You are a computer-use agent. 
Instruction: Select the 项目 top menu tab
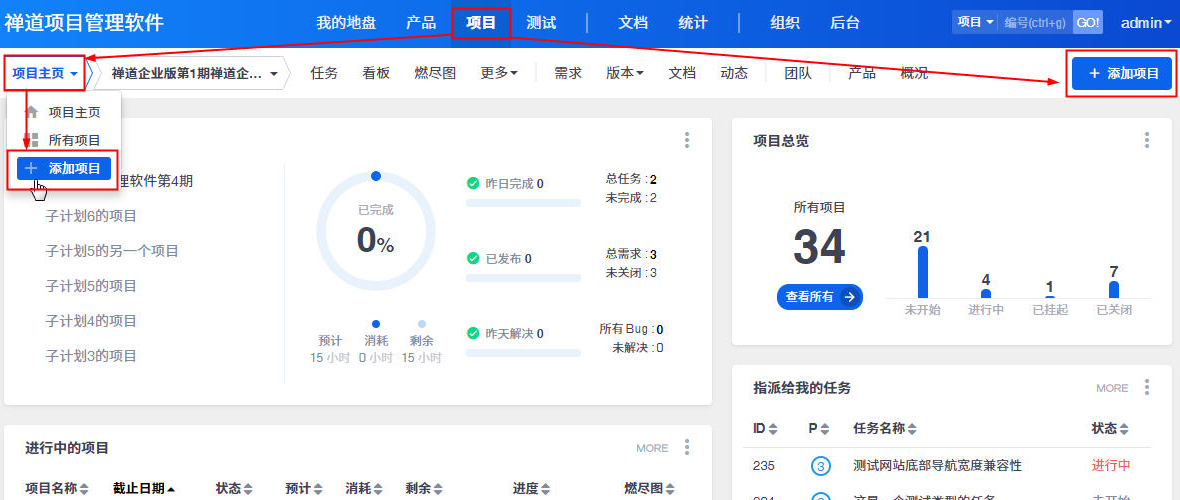coord(481,23)
